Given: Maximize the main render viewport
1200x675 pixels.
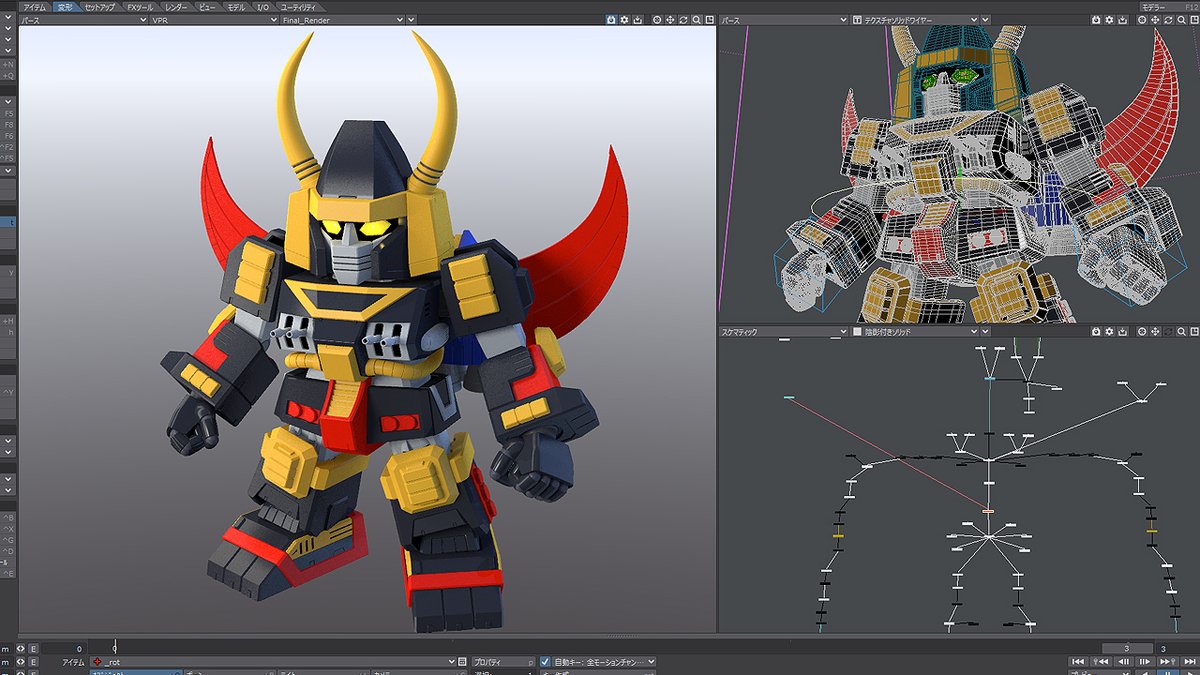Looking at the screenshot, I should pyautogui.click(x=709, y=19).
